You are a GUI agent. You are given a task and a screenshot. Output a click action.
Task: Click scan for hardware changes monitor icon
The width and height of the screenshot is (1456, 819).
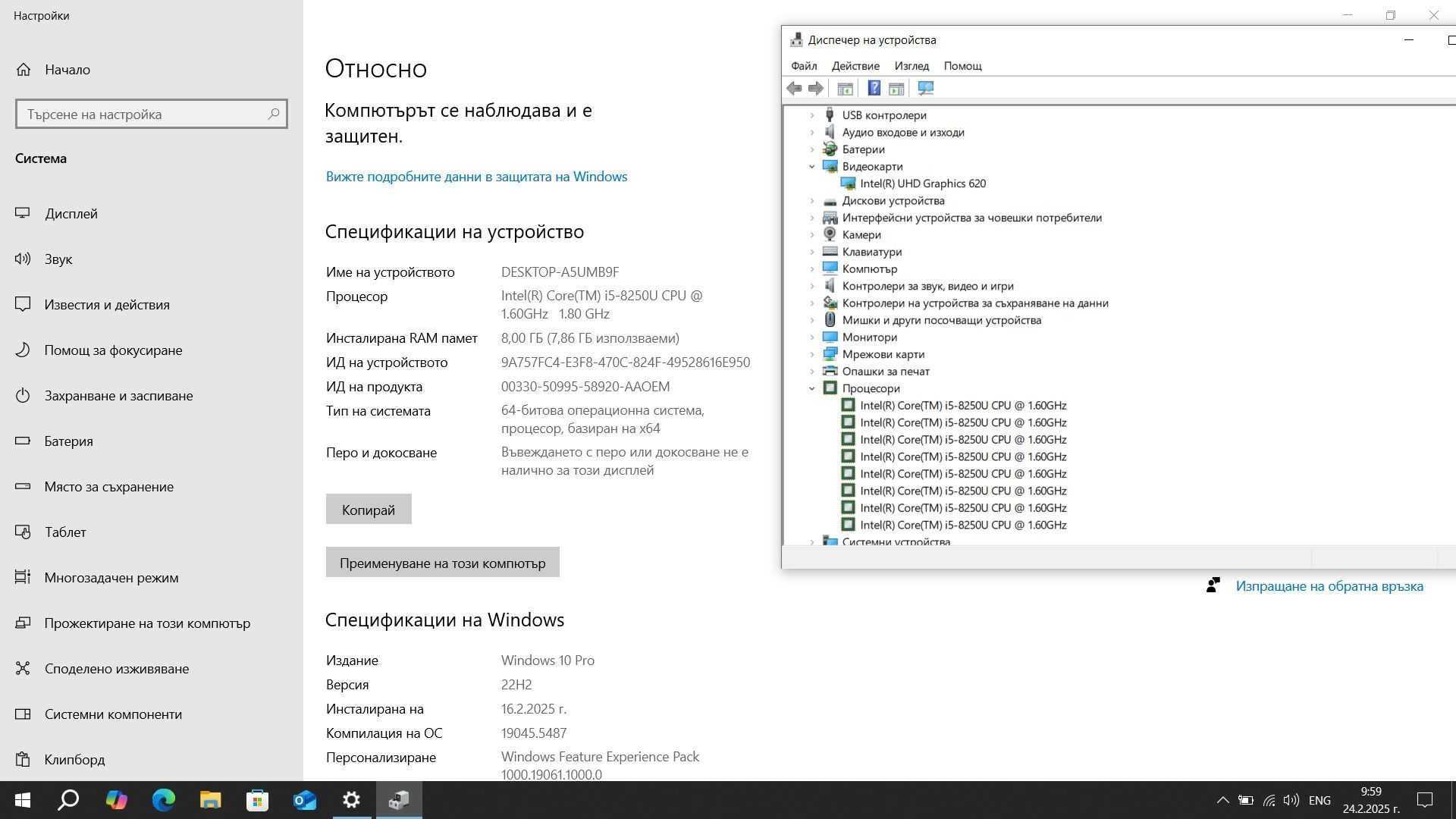tap(926, 89)
